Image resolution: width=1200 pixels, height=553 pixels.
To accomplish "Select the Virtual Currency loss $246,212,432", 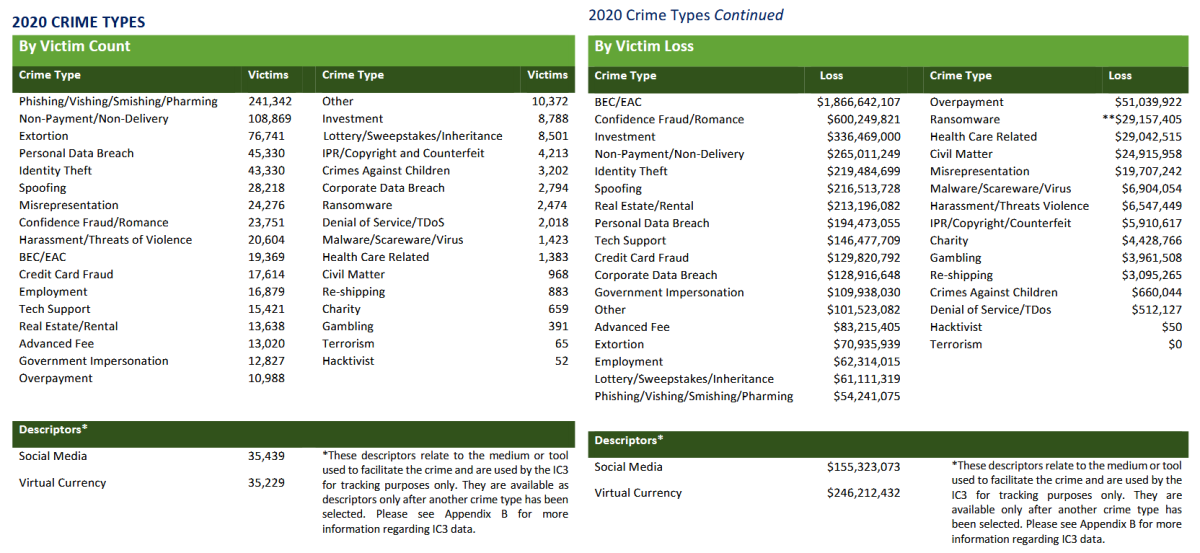I will [x=864, y=493].
